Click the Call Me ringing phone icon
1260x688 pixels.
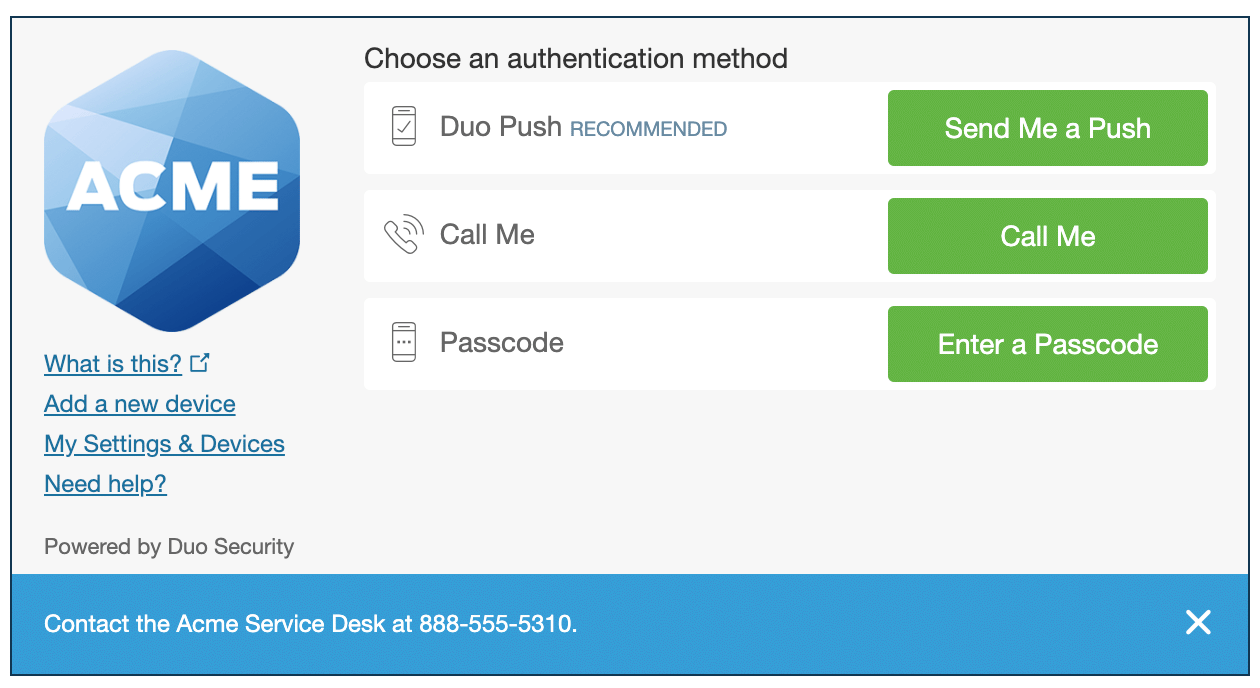point(403,235)
